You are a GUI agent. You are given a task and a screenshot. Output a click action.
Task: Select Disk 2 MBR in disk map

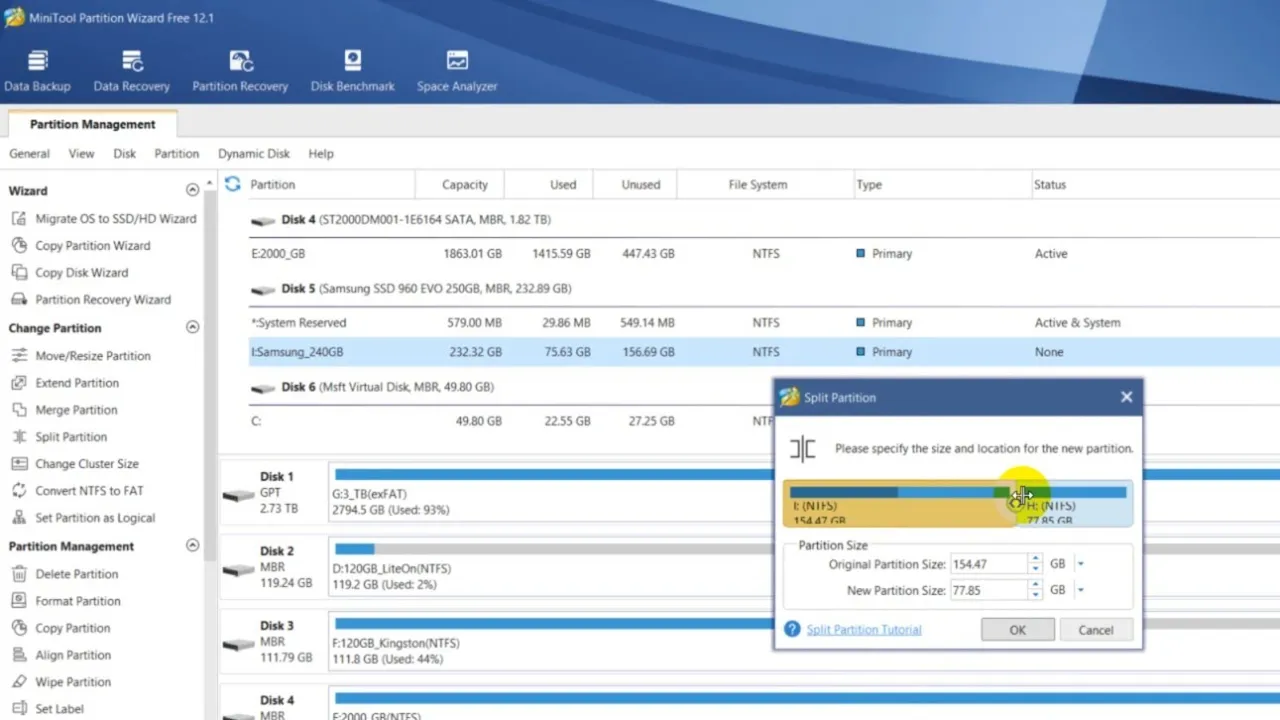(x=273, y=567)
